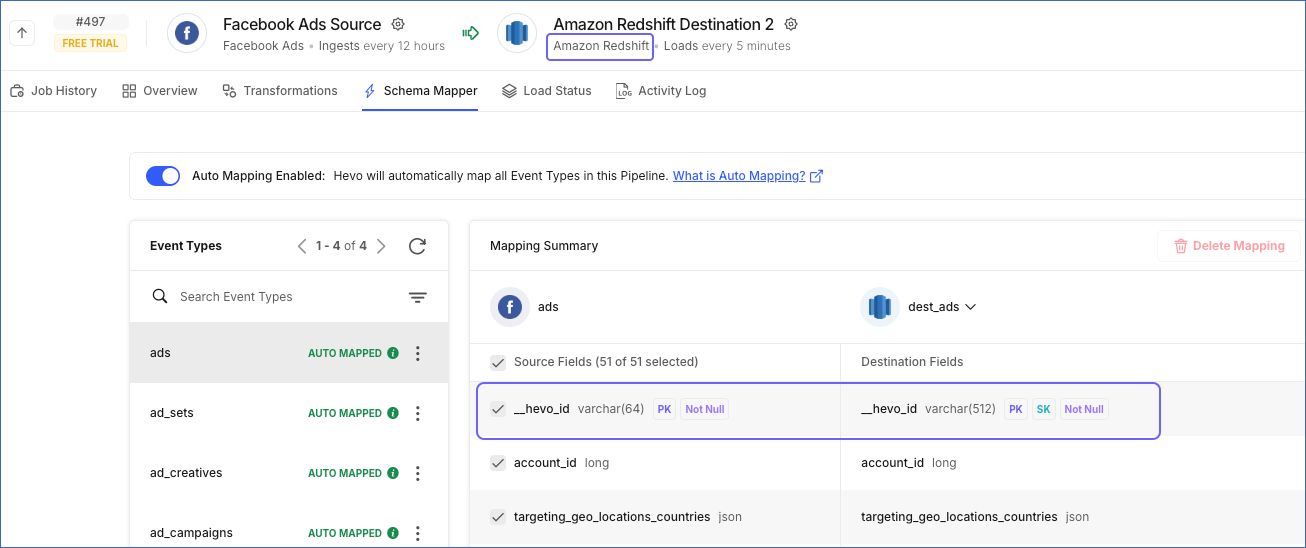Click the Amazon Redshift logo in header

click(x=516, y=33)
